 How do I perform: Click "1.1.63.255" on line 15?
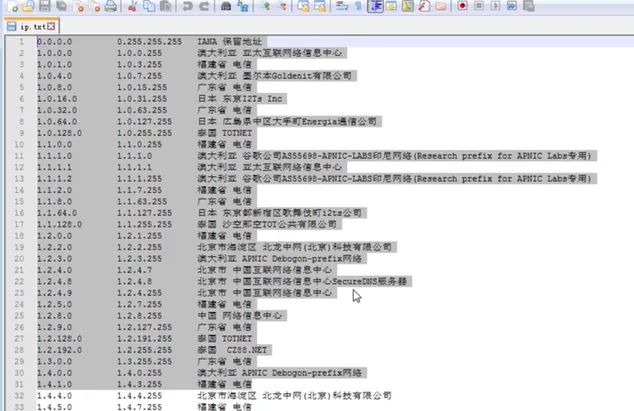coord(142,201)
